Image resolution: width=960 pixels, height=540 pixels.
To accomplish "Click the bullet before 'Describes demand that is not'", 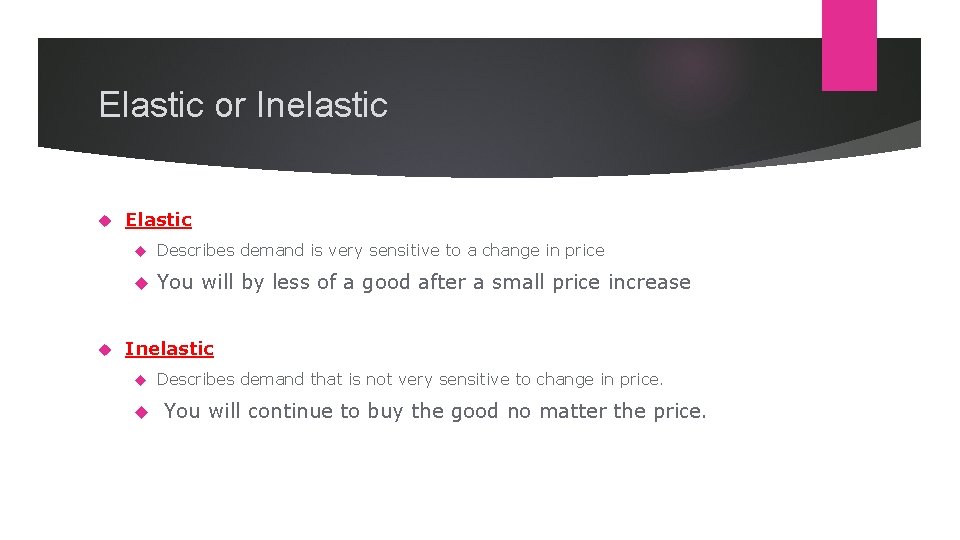I will click(x=141, y=380).
